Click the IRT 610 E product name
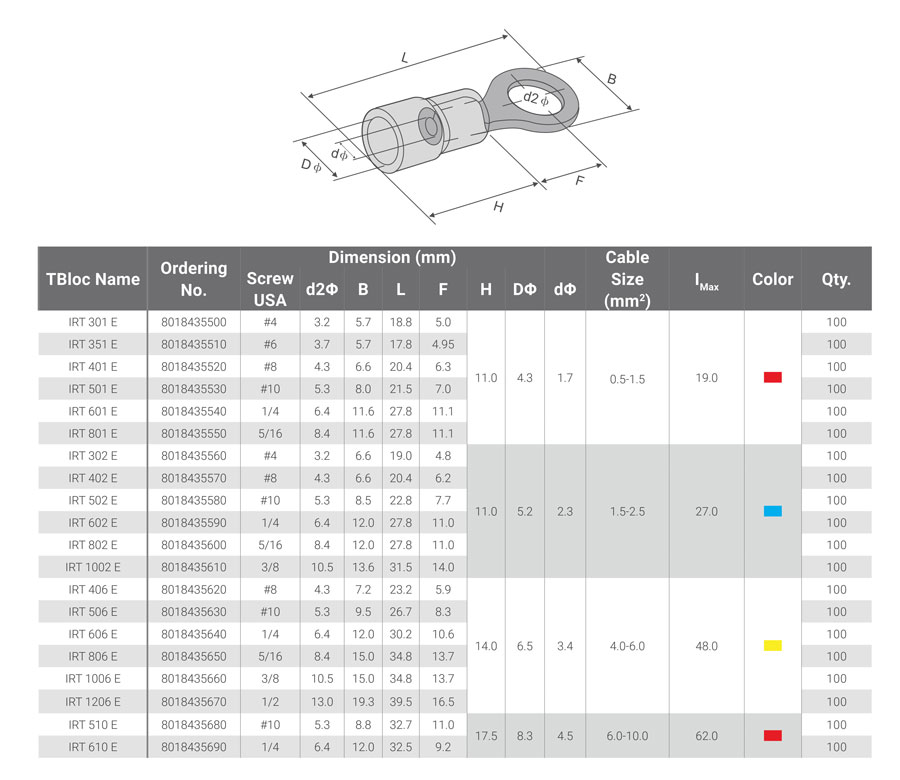Image resolution: width=900 pixels, height=780 pixels. pyautogui.click(x=93, y=747)
